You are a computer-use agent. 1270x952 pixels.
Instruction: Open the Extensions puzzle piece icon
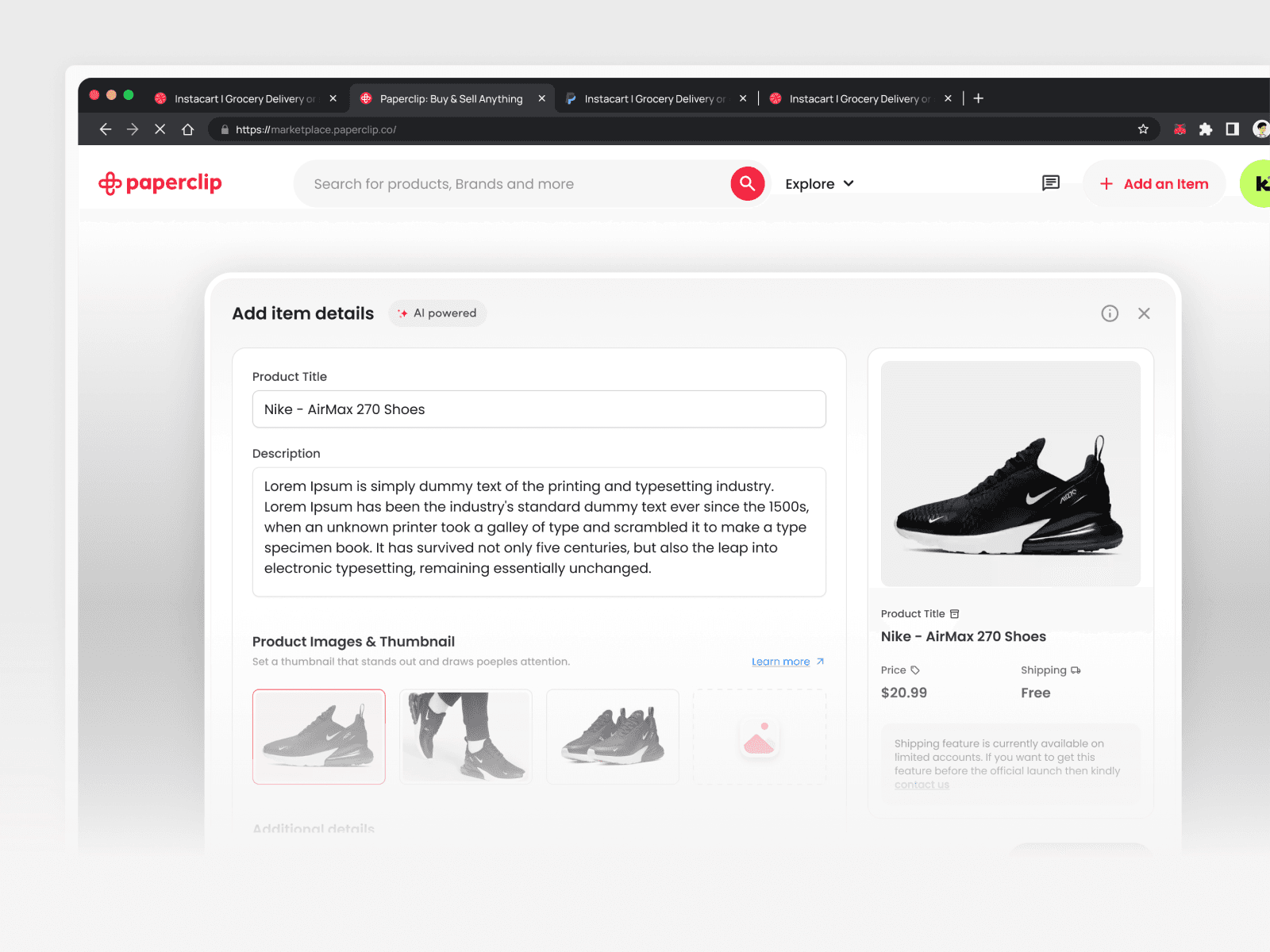(x=1206, y=129)
